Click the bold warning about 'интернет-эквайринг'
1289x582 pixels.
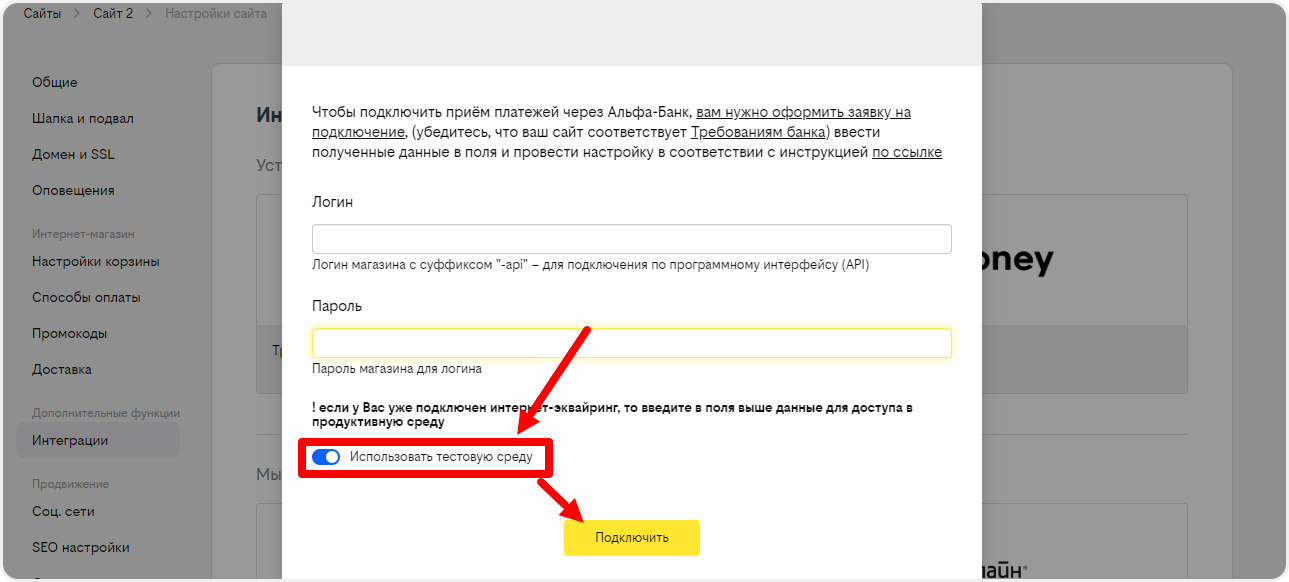(612, 415)
